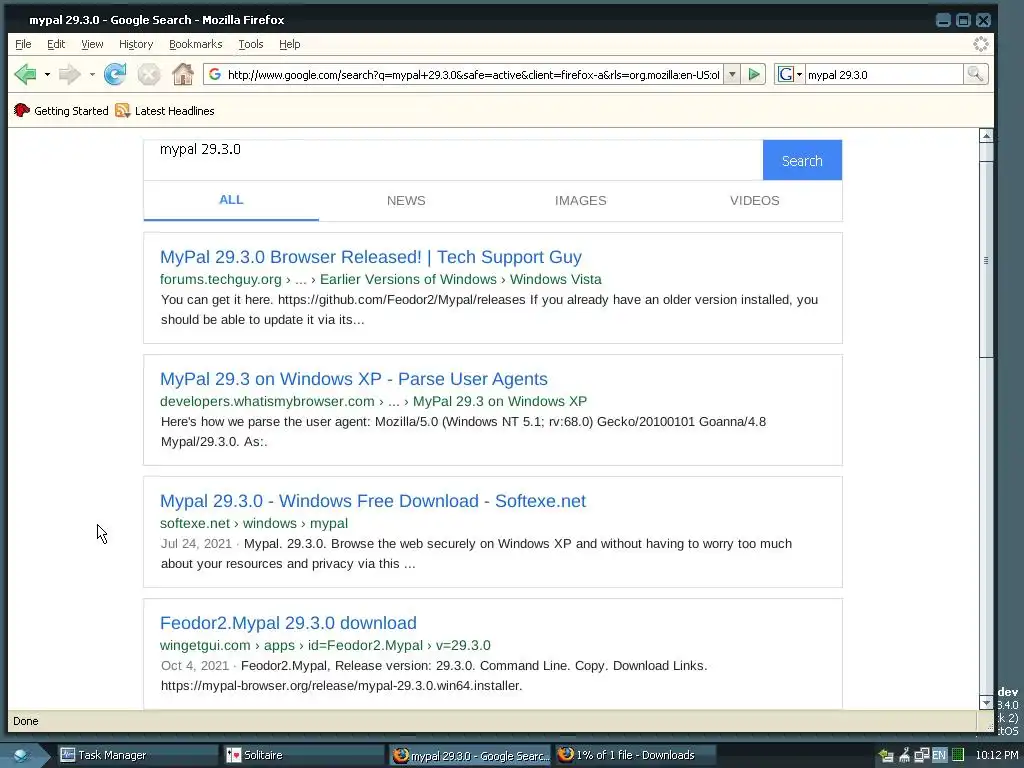Open the File menu
The image size is (1024, 768).
[23, 44]
